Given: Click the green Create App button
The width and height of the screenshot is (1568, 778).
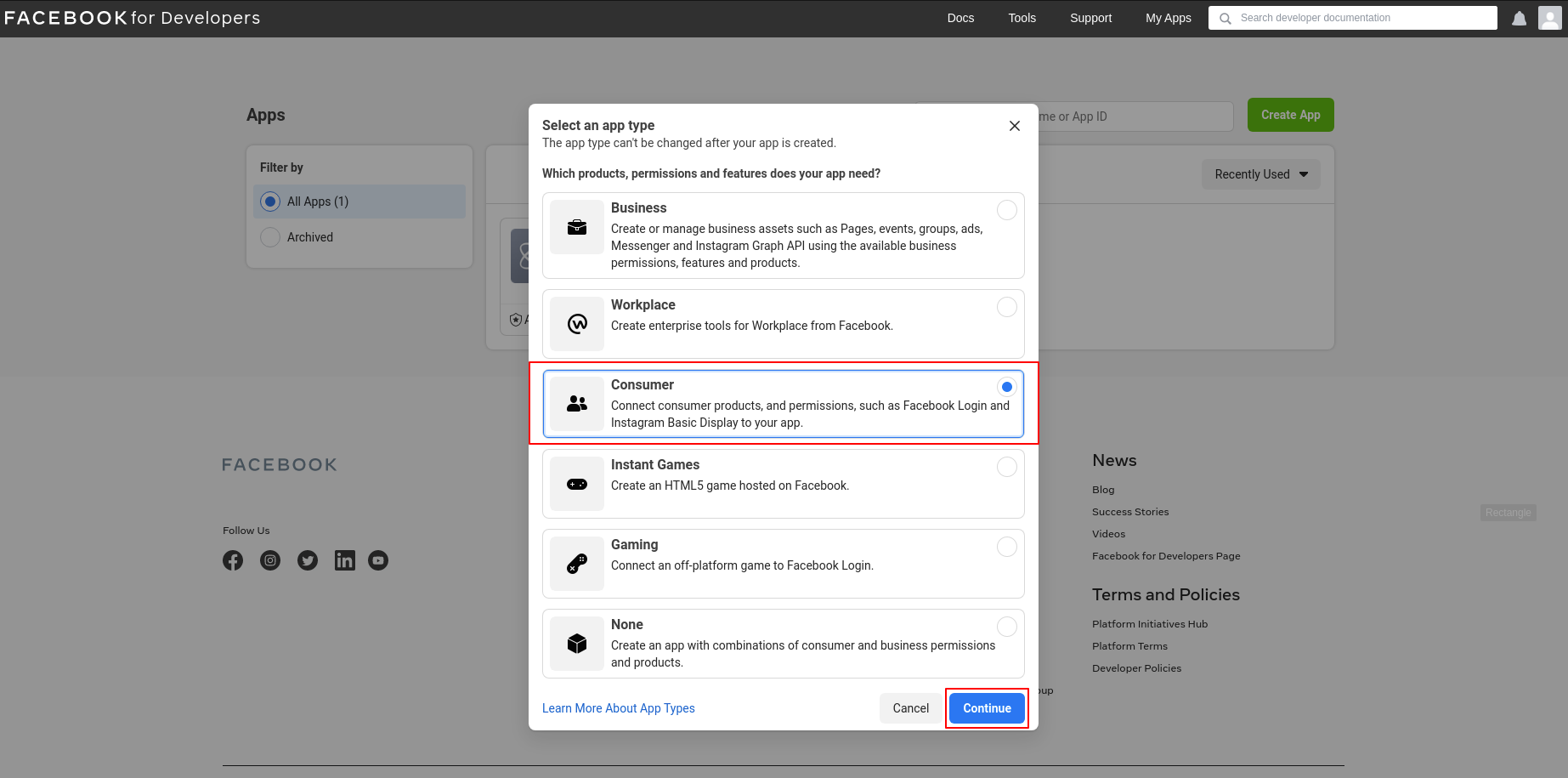Looking at the screenshot, I should tap(1290, 115).
